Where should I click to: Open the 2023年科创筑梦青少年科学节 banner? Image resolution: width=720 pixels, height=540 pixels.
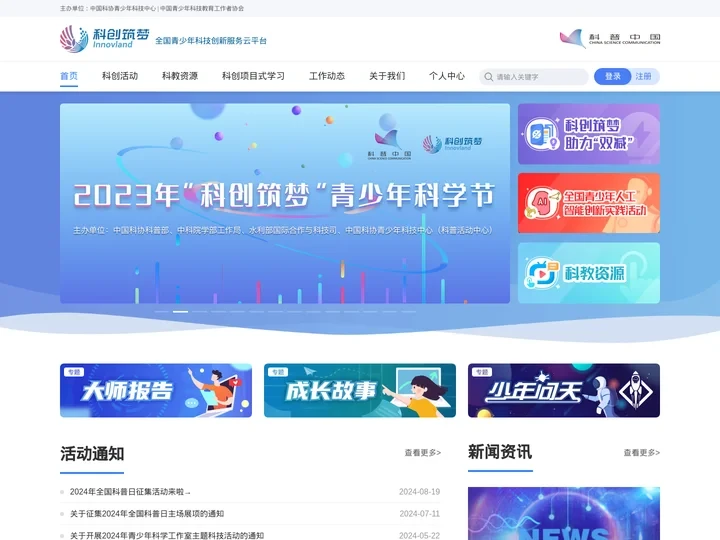click(285, 203)
